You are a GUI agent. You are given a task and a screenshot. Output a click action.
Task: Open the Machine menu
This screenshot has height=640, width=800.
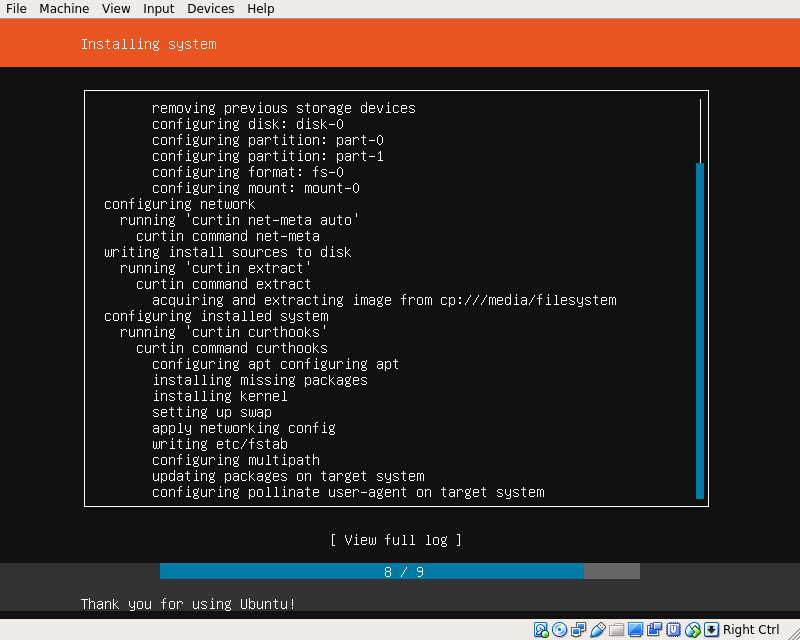pyautogui.click(x=64, y=9)
